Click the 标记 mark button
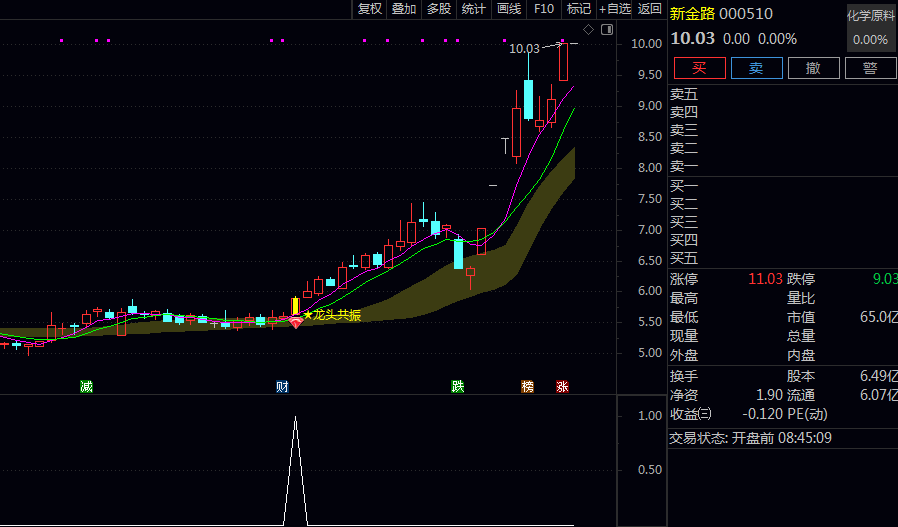This screenshot has height=527, width=898. pyautogui.click(x=578, y=9)
